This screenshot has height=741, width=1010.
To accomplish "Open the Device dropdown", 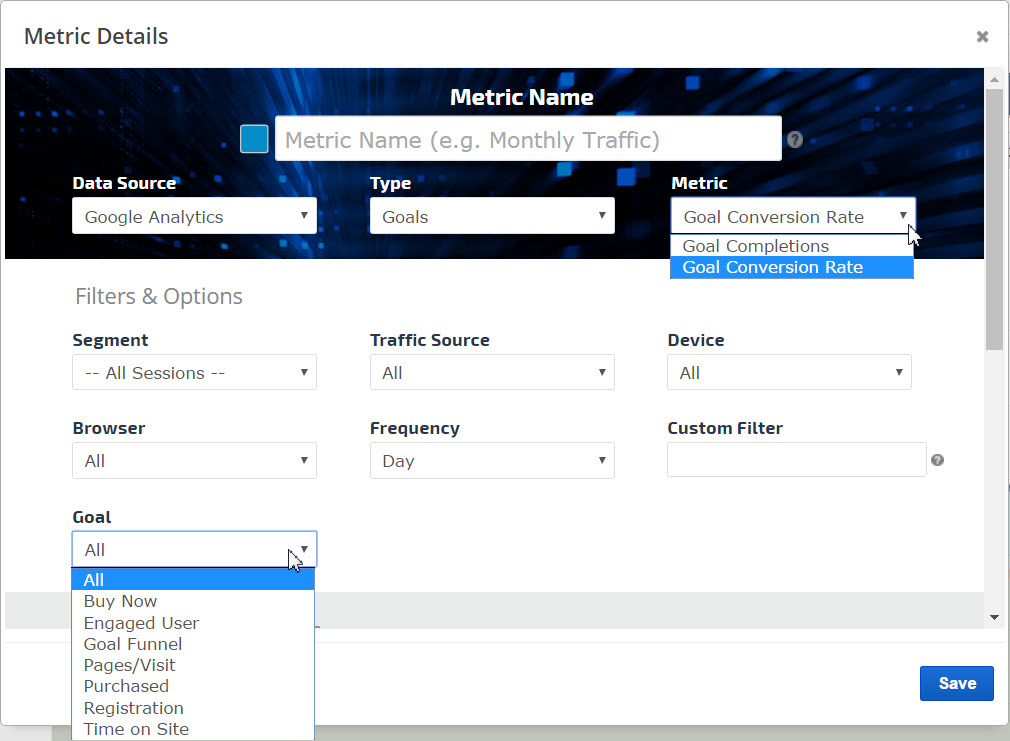I will click(788, 373).
